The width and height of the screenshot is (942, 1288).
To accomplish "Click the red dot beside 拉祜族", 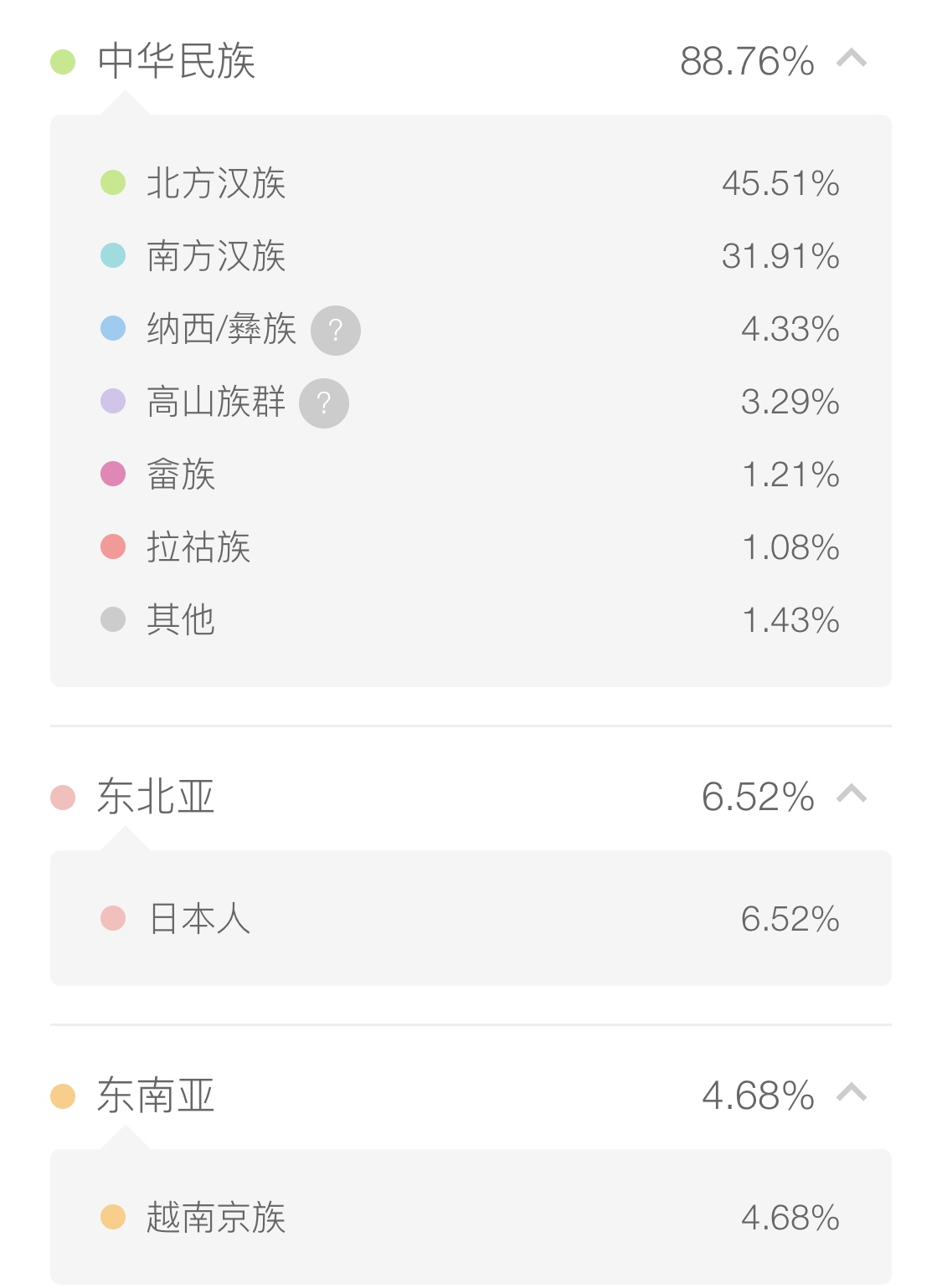I will coord(113,547).
